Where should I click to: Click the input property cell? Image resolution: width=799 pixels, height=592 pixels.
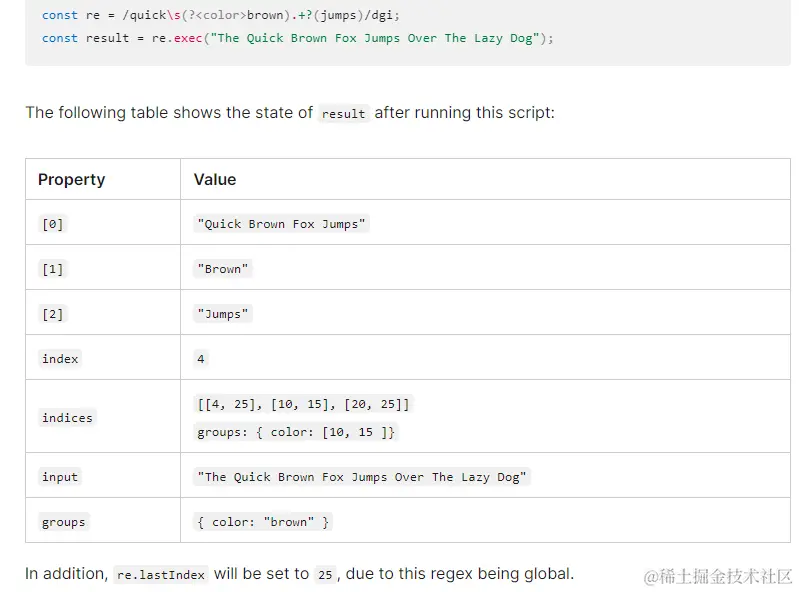[60, 477]
